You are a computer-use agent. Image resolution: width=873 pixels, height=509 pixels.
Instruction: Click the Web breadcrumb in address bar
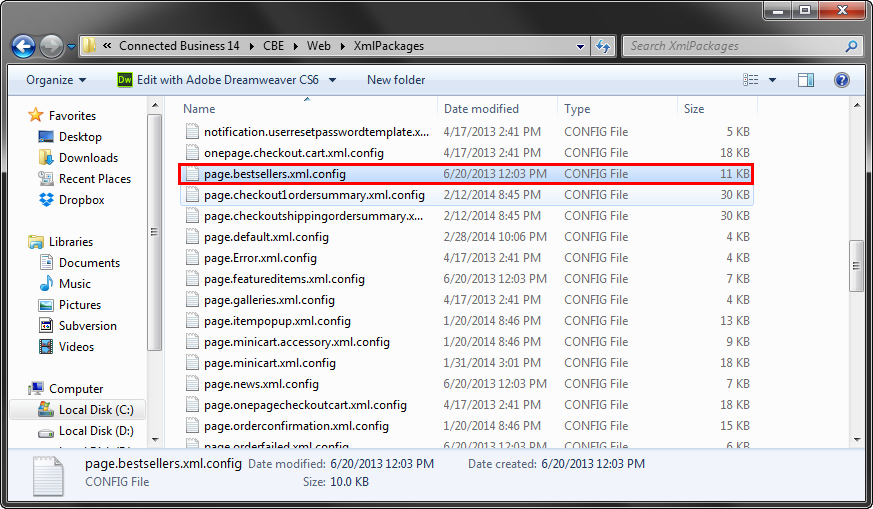coord(318,46)
